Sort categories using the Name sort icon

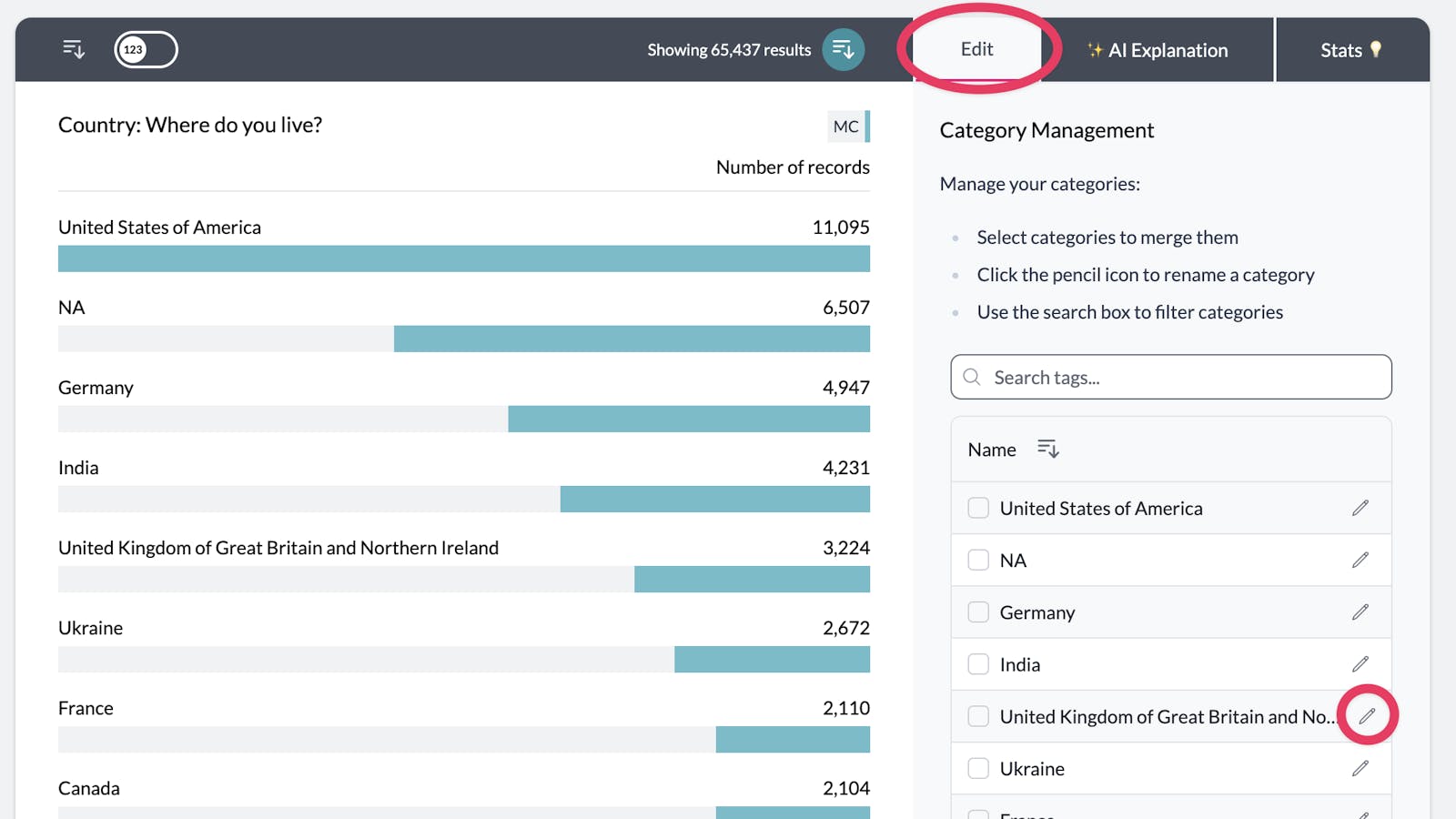pos(1047,449)
